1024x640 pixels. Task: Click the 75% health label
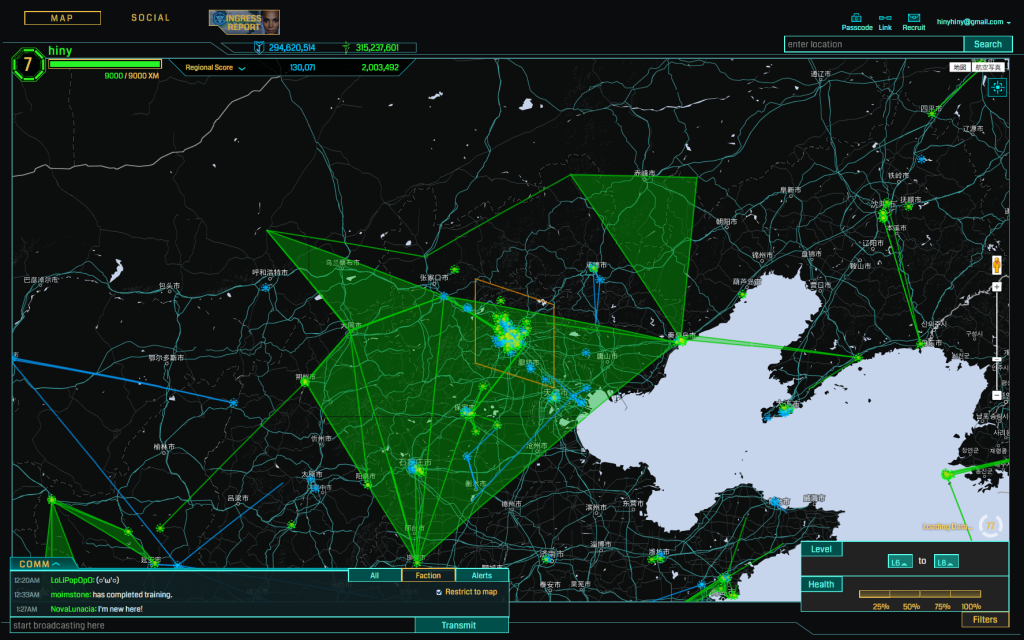click(942, 607)
